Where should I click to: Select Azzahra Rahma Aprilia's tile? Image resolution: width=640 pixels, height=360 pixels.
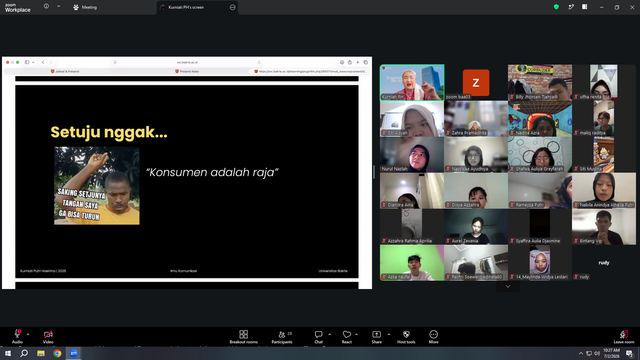412,227
